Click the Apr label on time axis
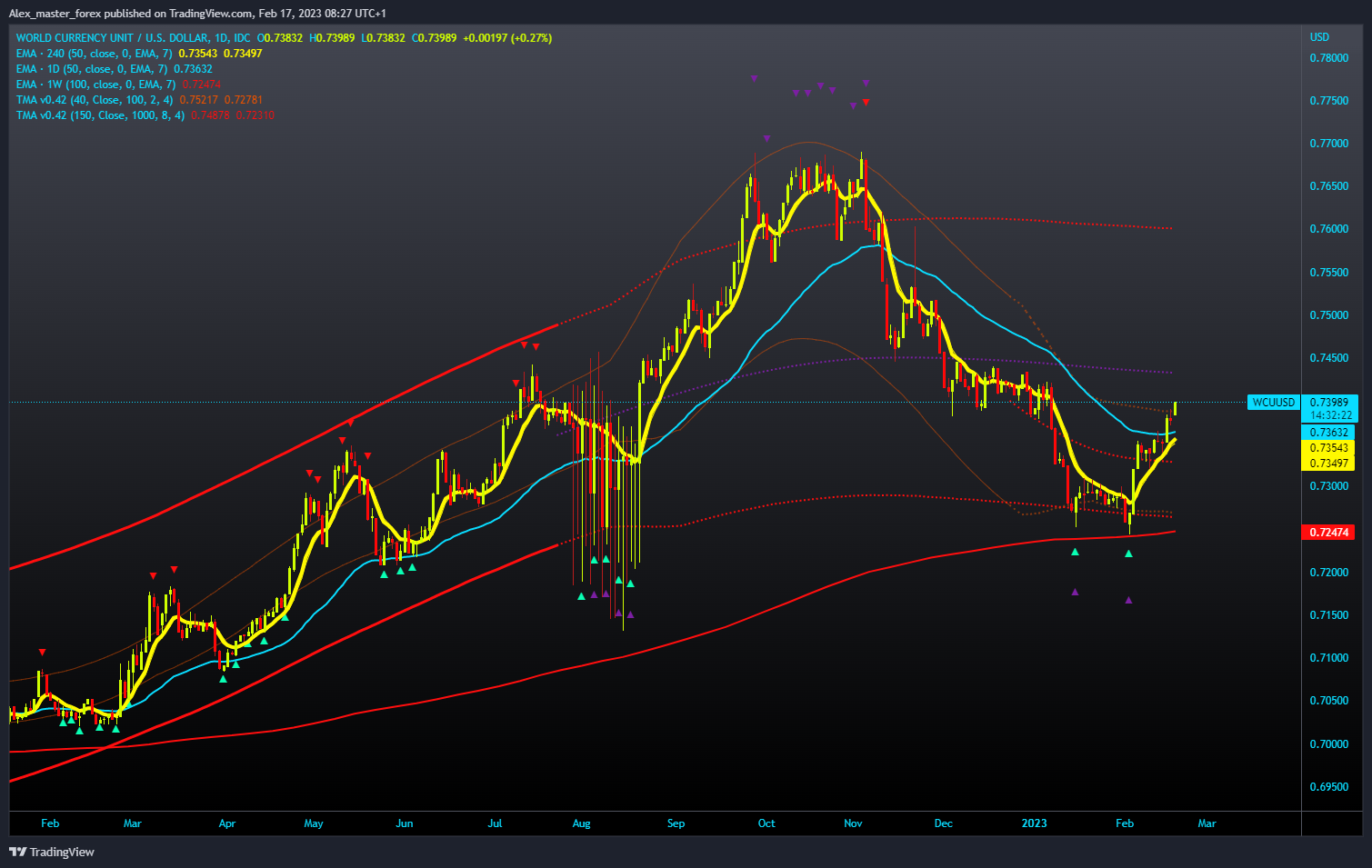1372x868 pixels. (227, 823)
